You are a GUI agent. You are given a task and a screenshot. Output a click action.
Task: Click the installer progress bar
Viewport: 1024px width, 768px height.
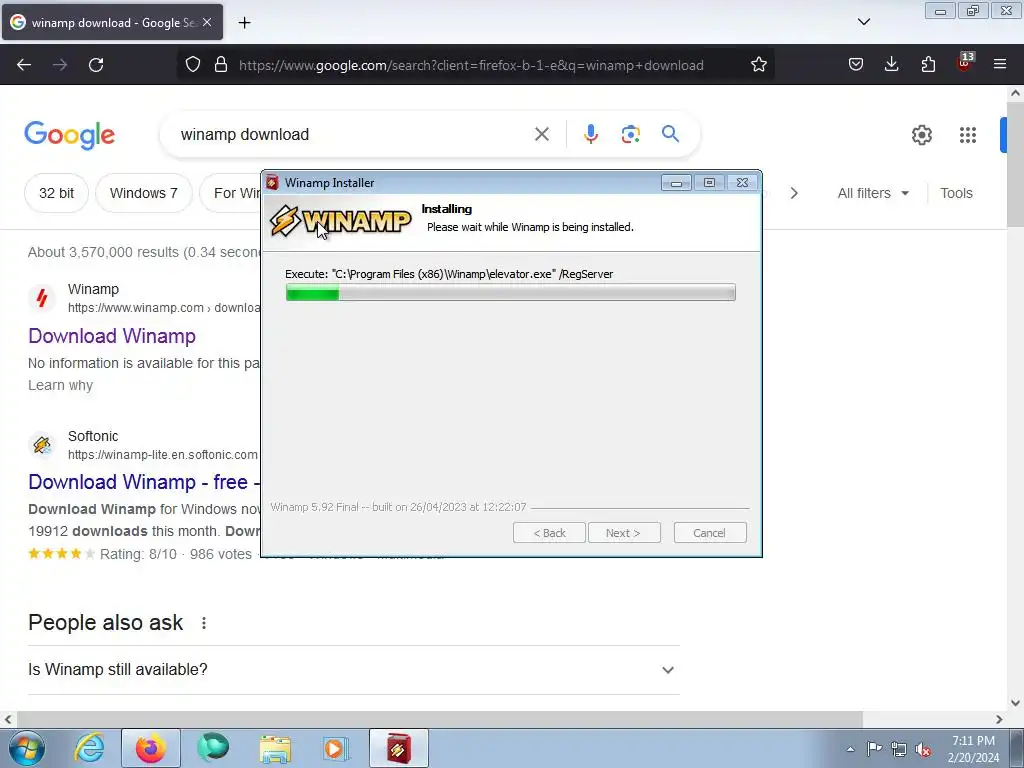pos(510,293)
